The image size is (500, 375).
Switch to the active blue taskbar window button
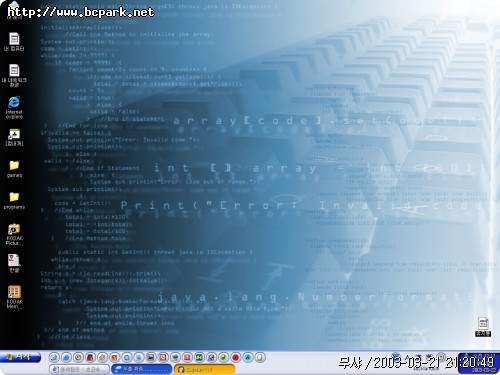coord(141,369)
